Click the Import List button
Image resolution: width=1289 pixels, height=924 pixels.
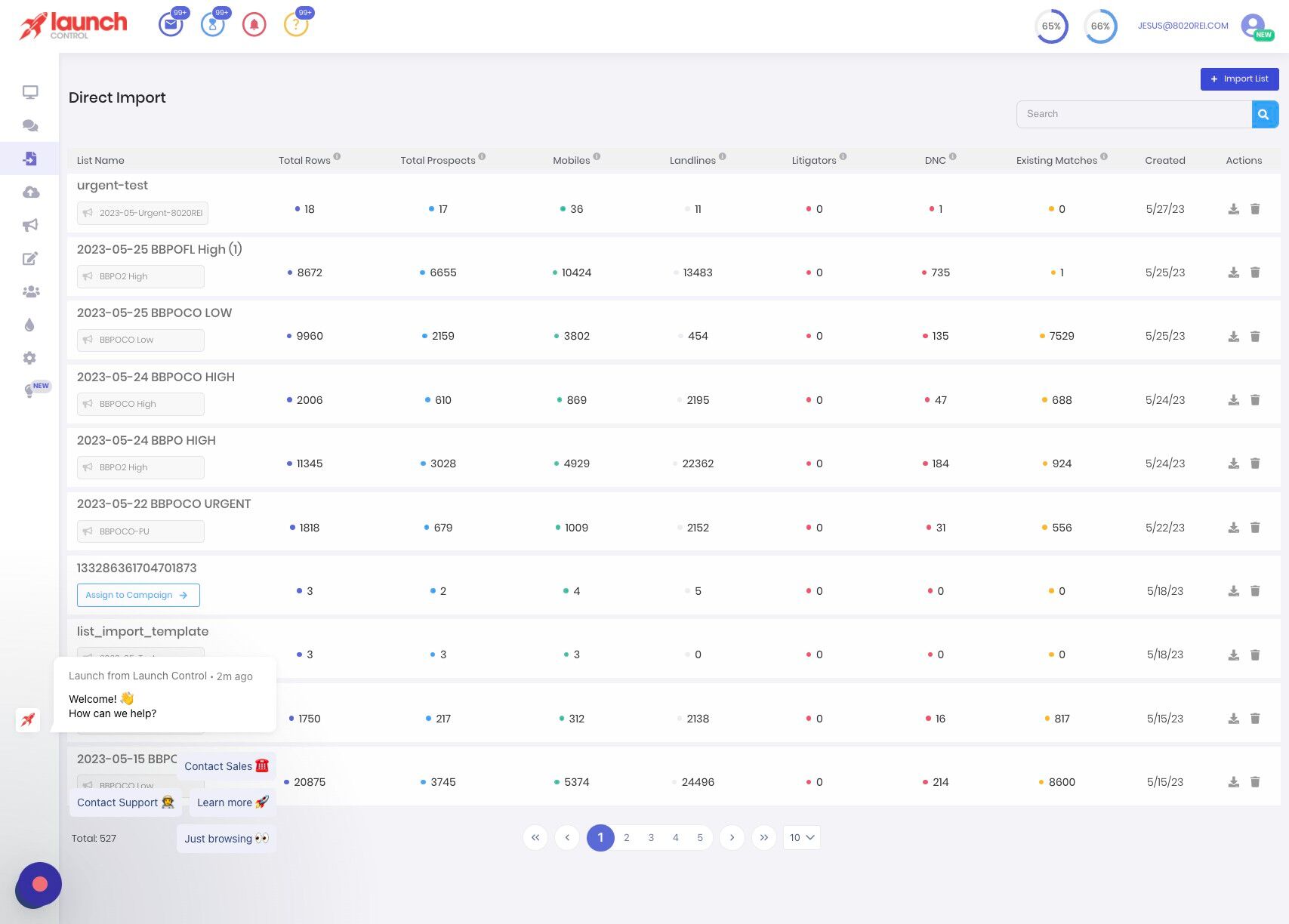[1239, 79]
